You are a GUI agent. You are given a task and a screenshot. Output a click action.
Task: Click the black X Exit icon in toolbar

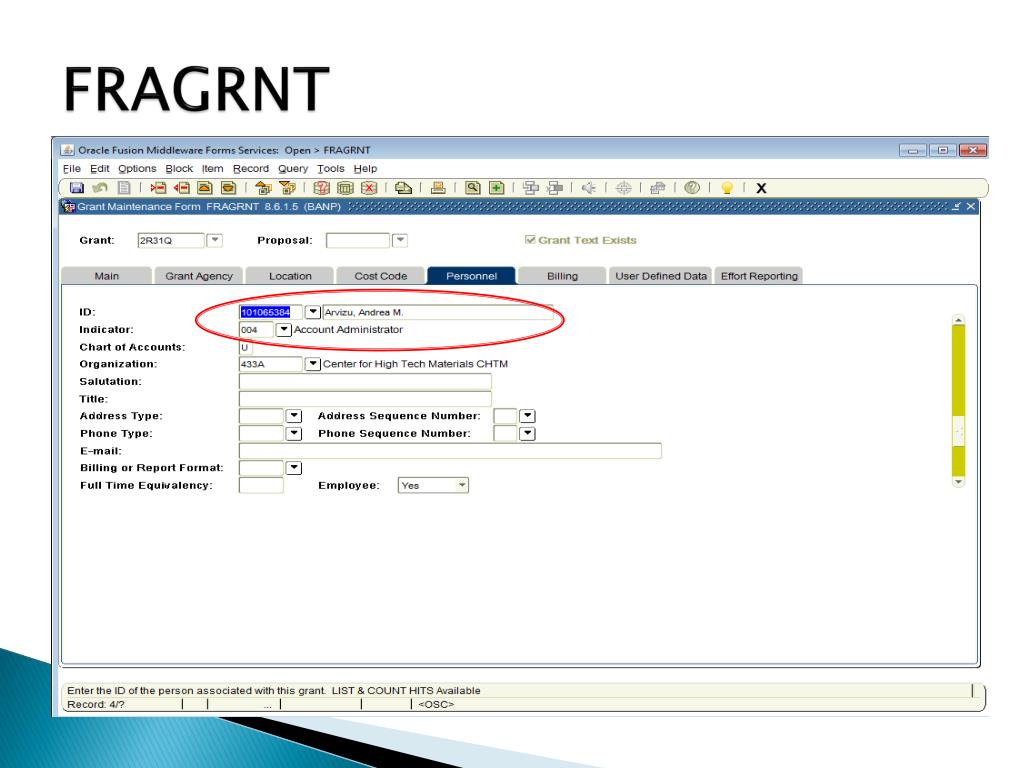point(761,188)
